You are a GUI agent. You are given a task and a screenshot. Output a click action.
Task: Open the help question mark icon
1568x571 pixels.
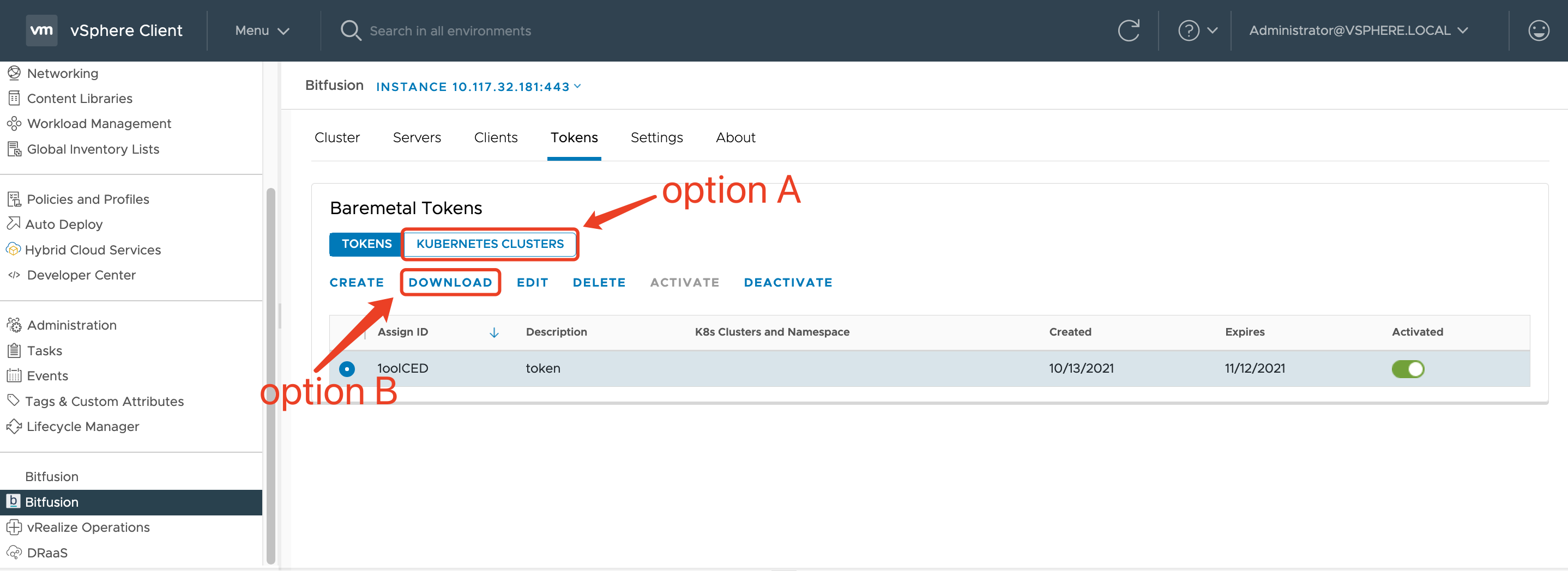(1188, 31)
